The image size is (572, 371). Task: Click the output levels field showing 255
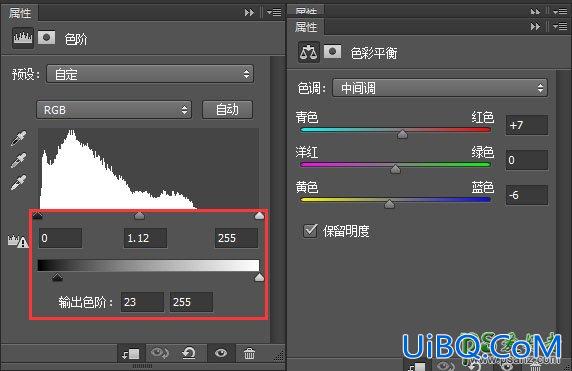point(191,302)
